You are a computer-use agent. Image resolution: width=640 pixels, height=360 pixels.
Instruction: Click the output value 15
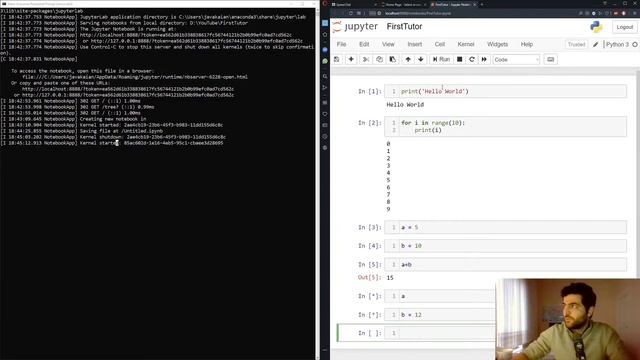[390, 278]
